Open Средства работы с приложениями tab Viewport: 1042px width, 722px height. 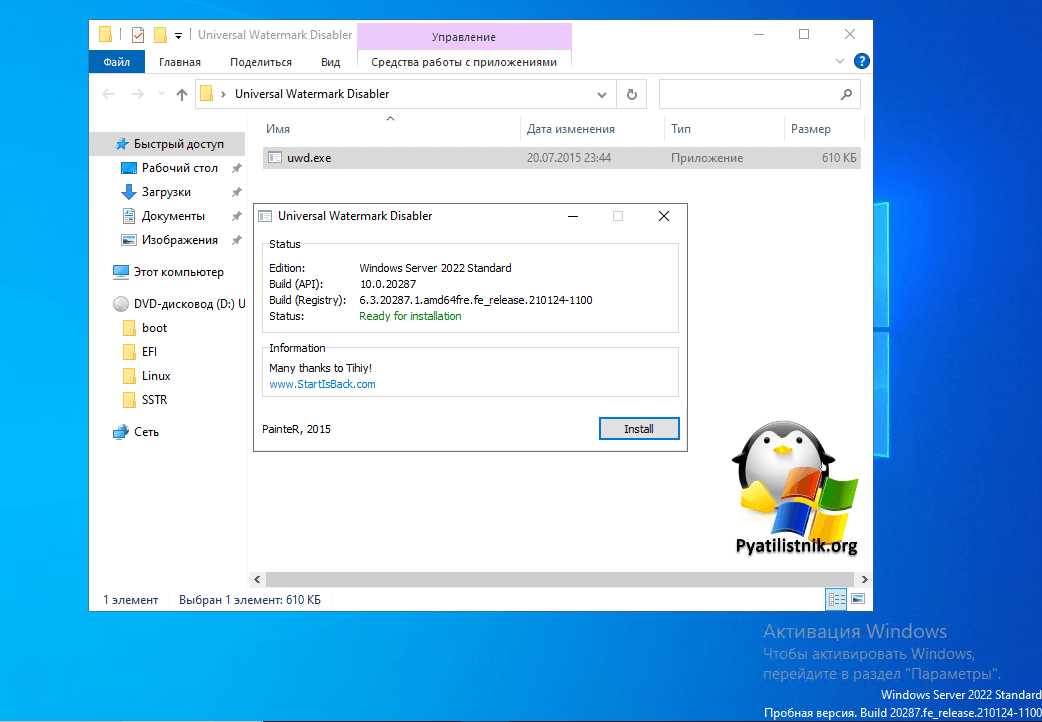point(464,62)
